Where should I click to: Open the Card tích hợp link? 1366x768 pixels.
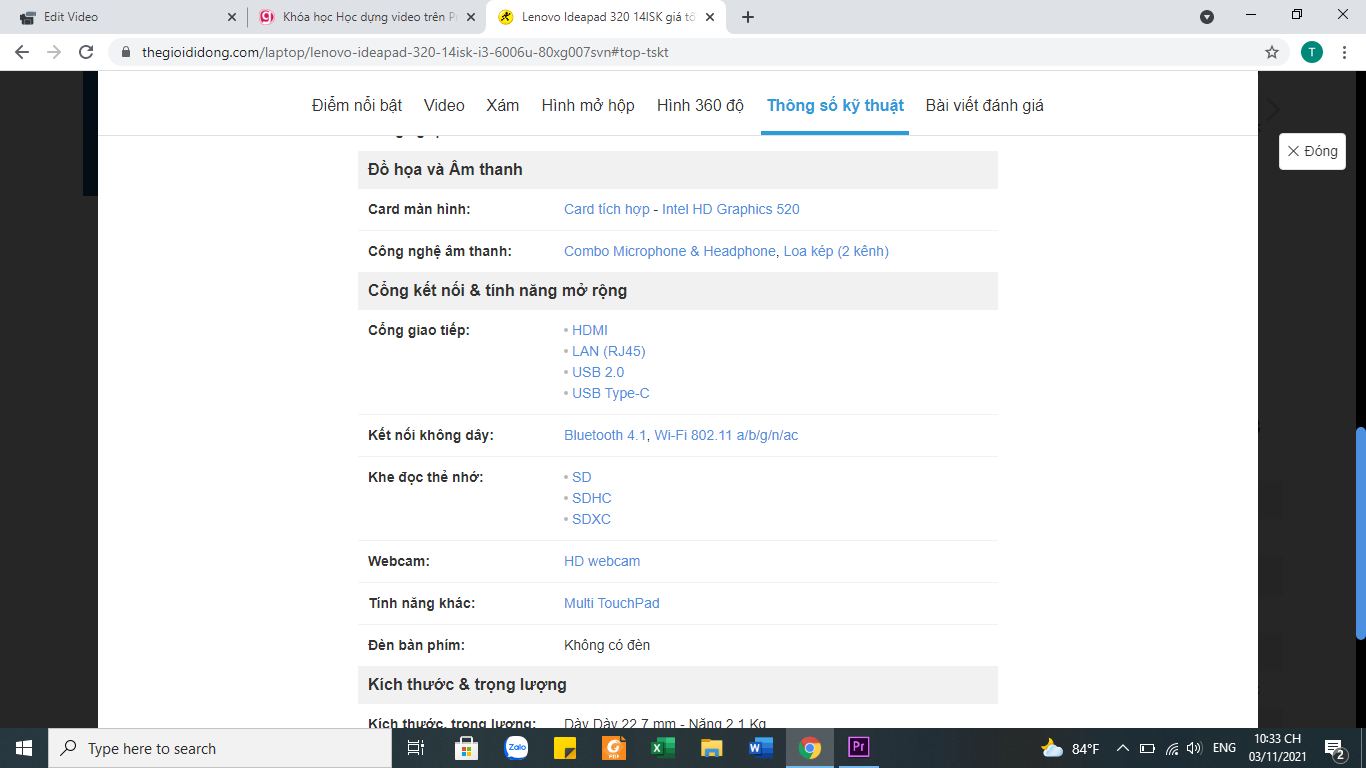(607, 209)
